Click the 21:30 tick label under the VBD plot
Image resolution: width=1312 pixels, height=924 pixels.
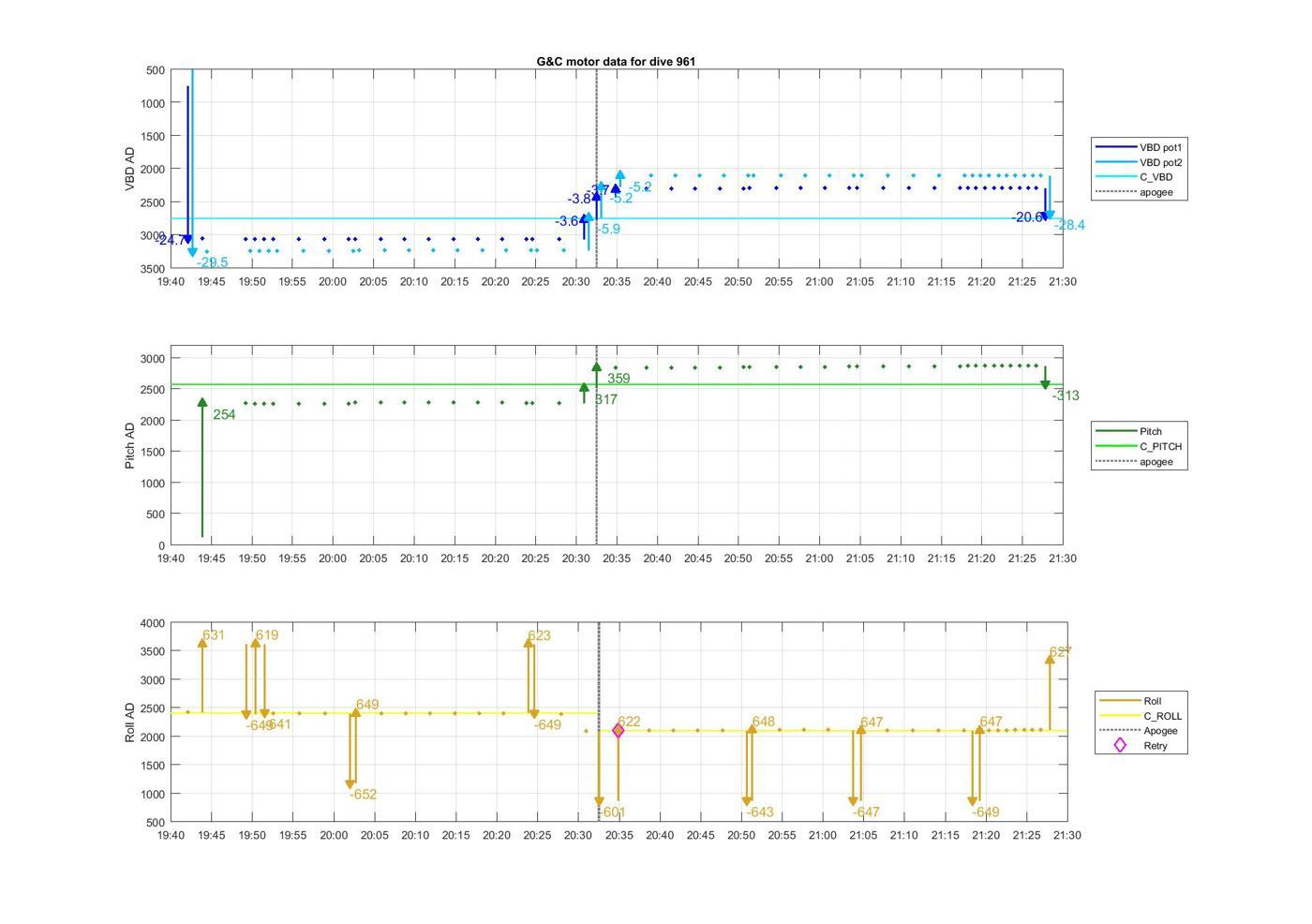(x=1062, y=281)
